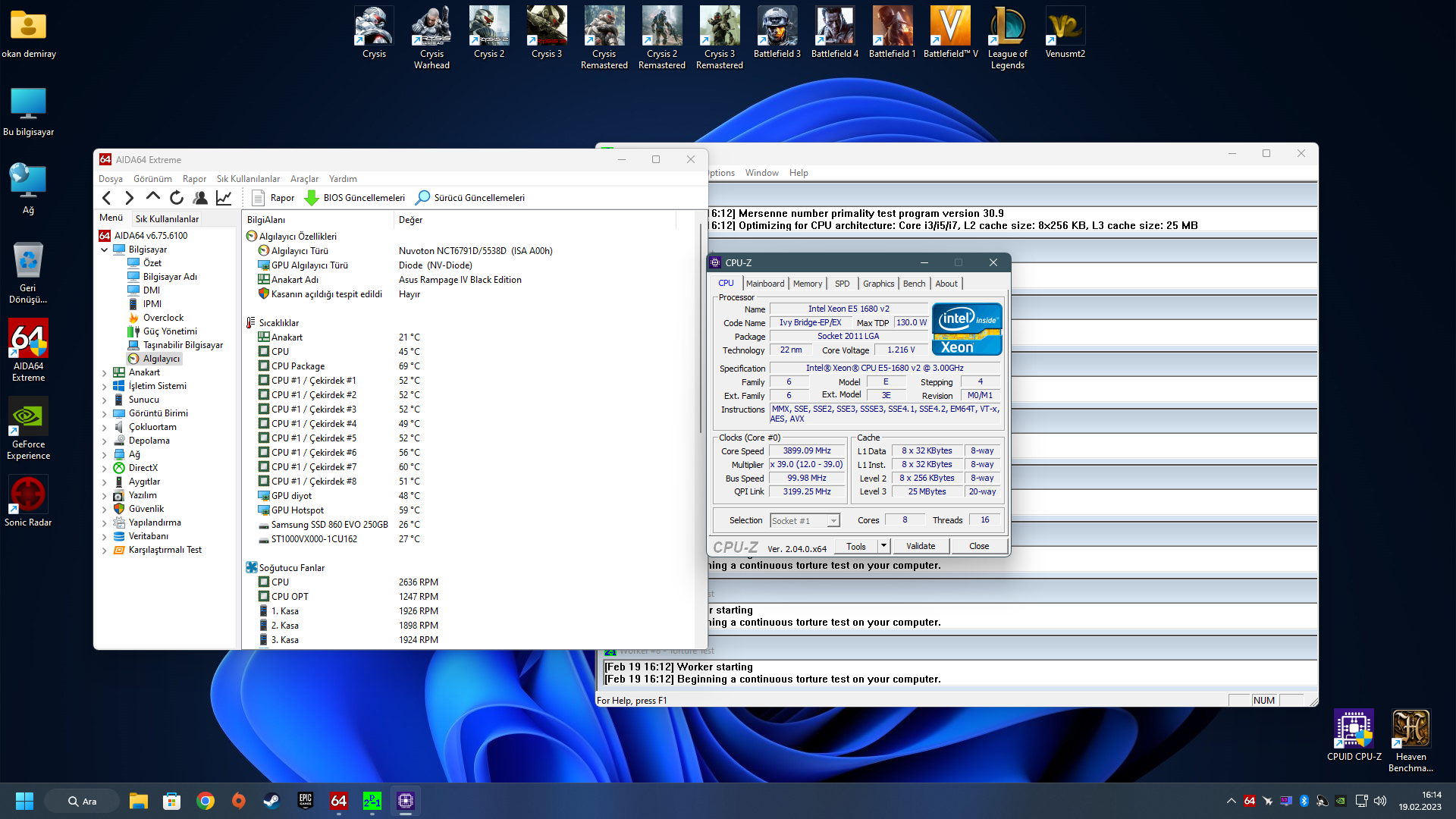Click the AIDA64 up arrow icon

click(153, 197)
